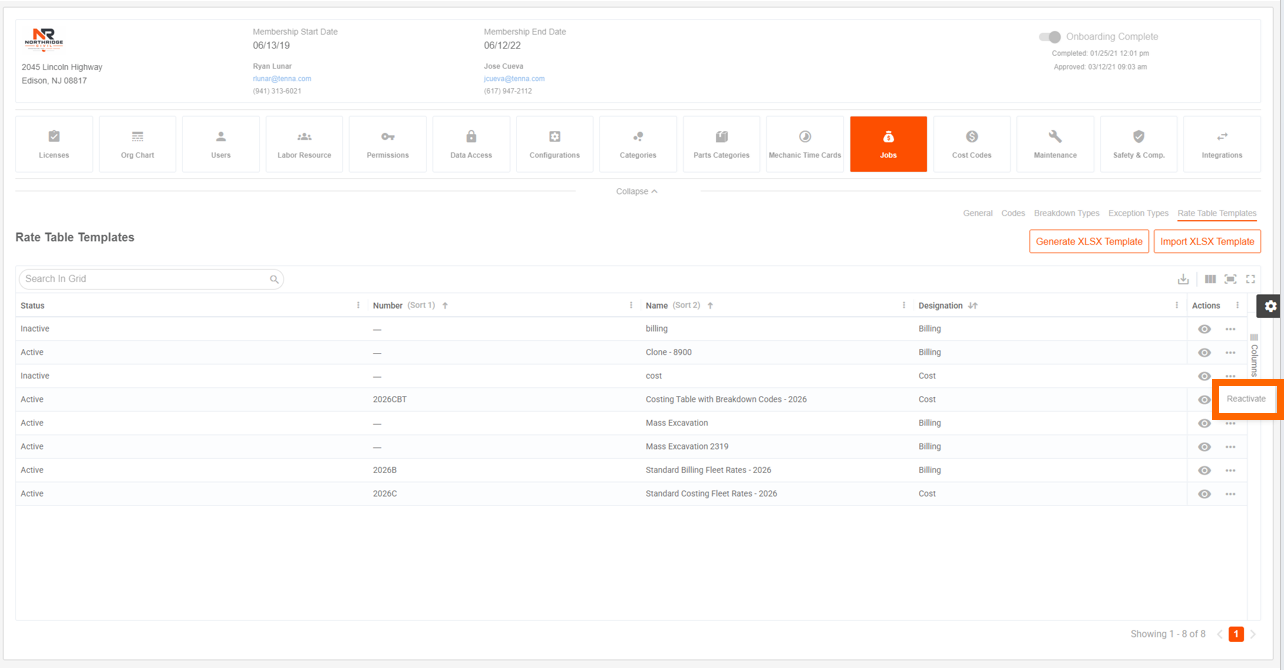1284x670 pixels.
Task: Open the Integrations tile
Action: click(x=1222, y=144)
